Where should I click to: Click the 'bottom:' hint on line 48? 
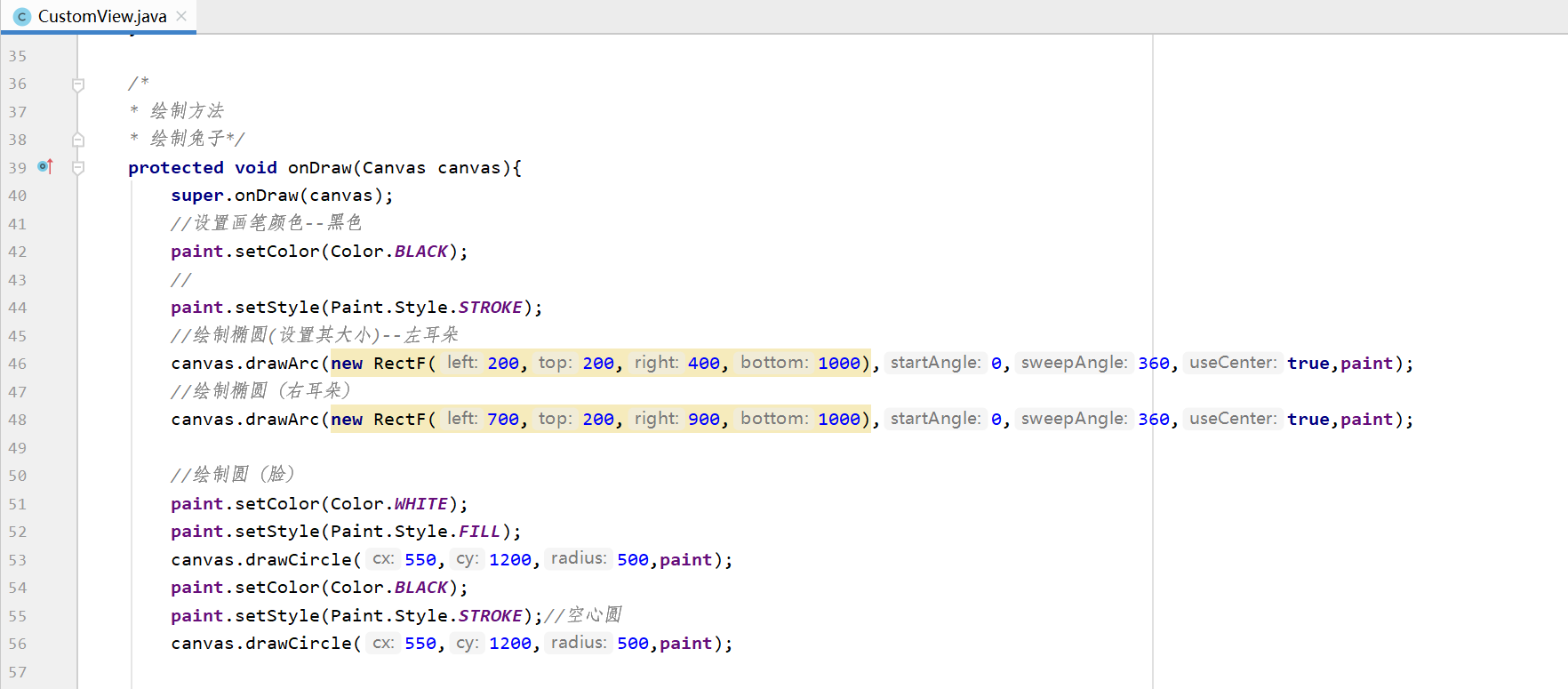coord(774,419)
